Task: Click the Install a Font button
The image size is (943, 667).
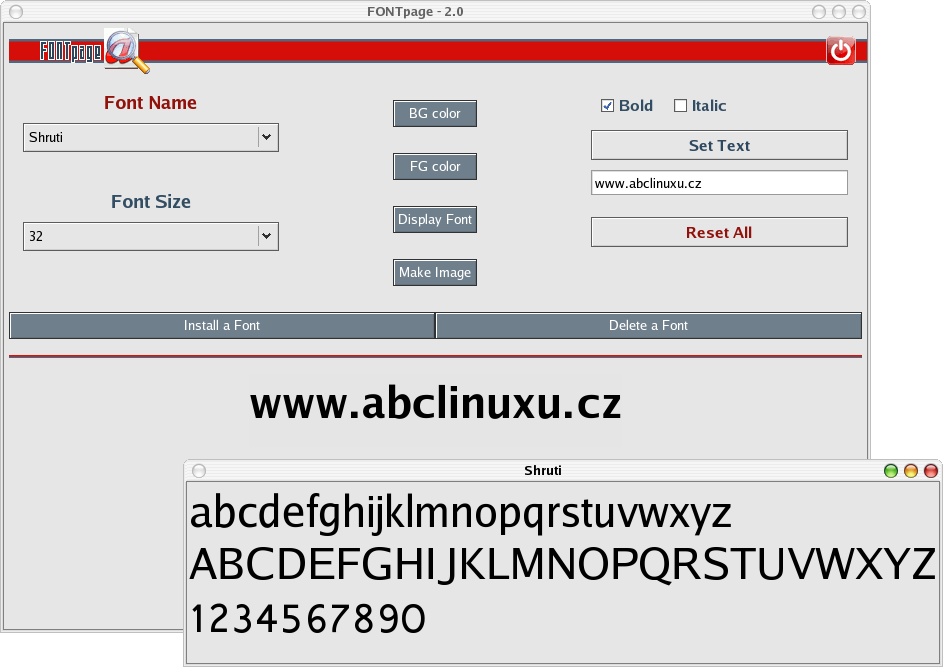Action: click(x=222, y=325)
